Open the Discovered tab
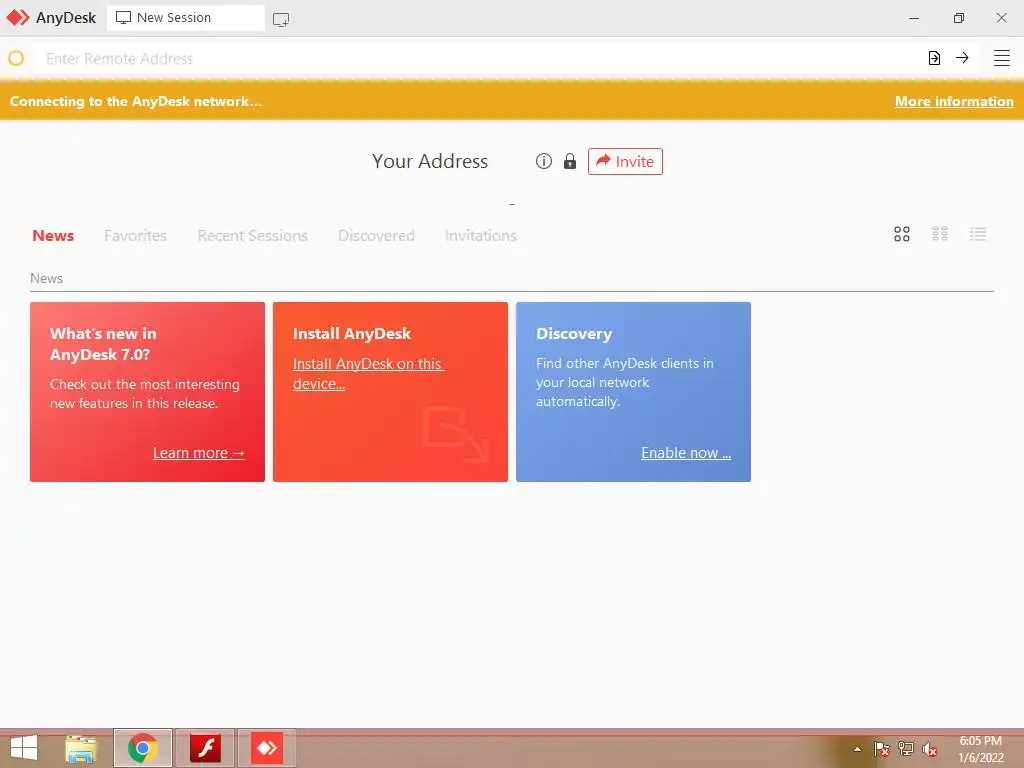Image resolution: width=1024 pixels, height=768 pixels. [376, 236]
